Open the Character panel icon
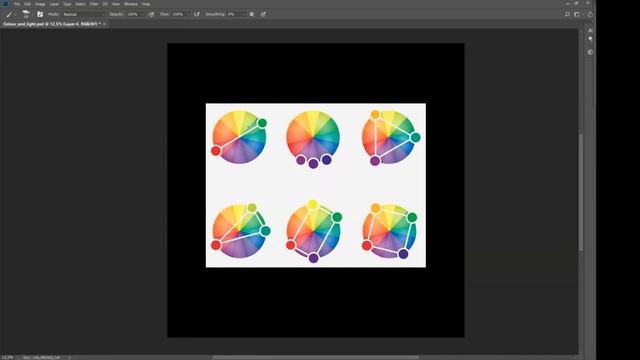Screen dimensions: 640x360 click(590, 31)
